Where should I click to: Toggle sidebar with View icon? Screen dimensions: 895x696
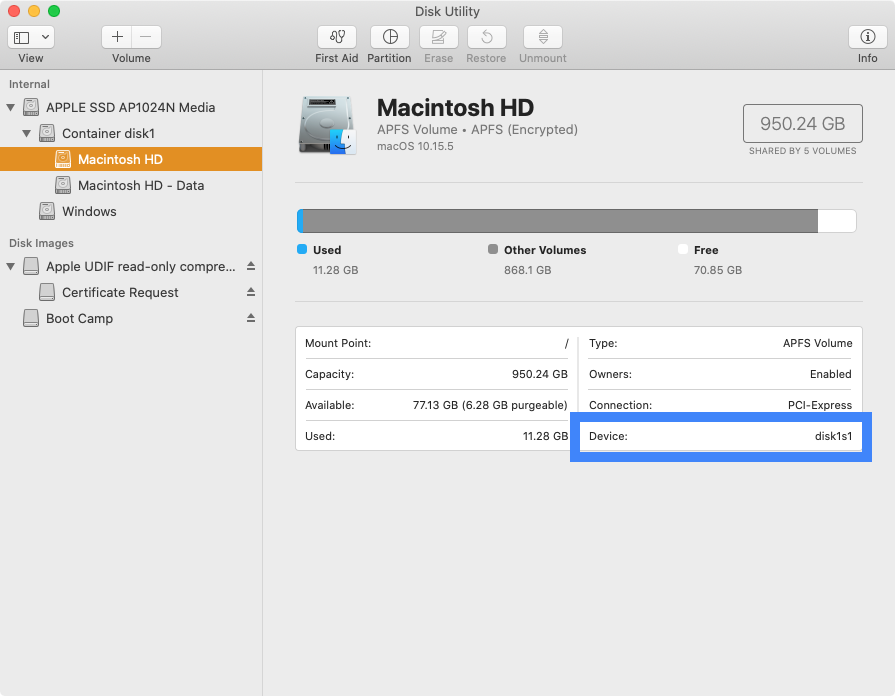(22, 38)
